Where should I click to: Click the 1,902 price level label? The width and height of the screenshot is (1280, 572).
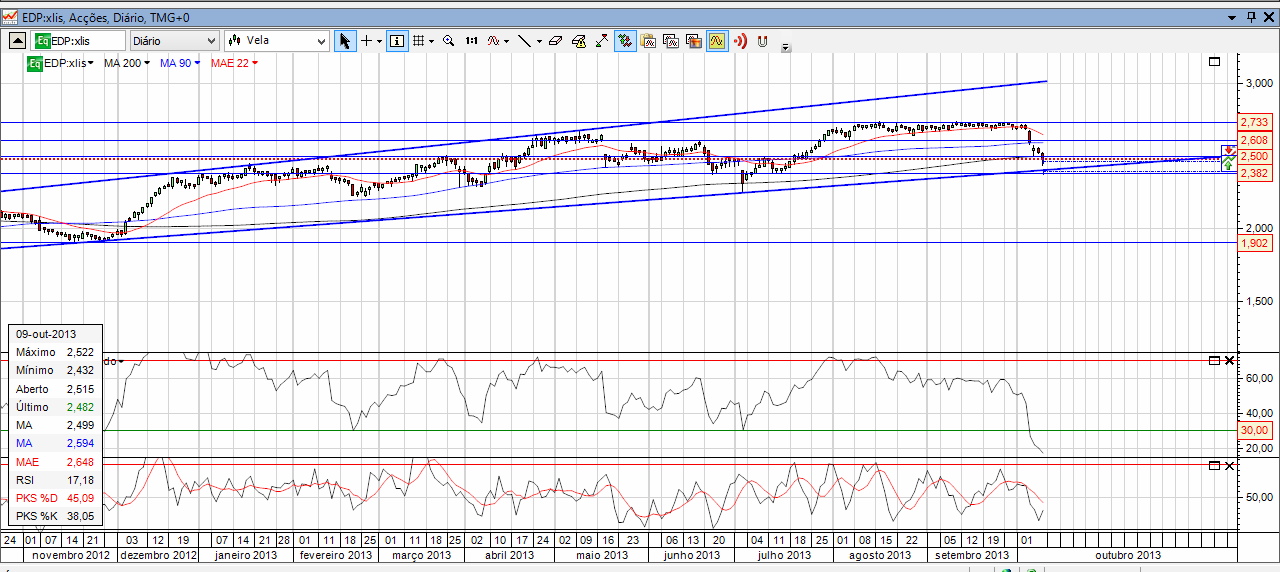coord(1254,242)
